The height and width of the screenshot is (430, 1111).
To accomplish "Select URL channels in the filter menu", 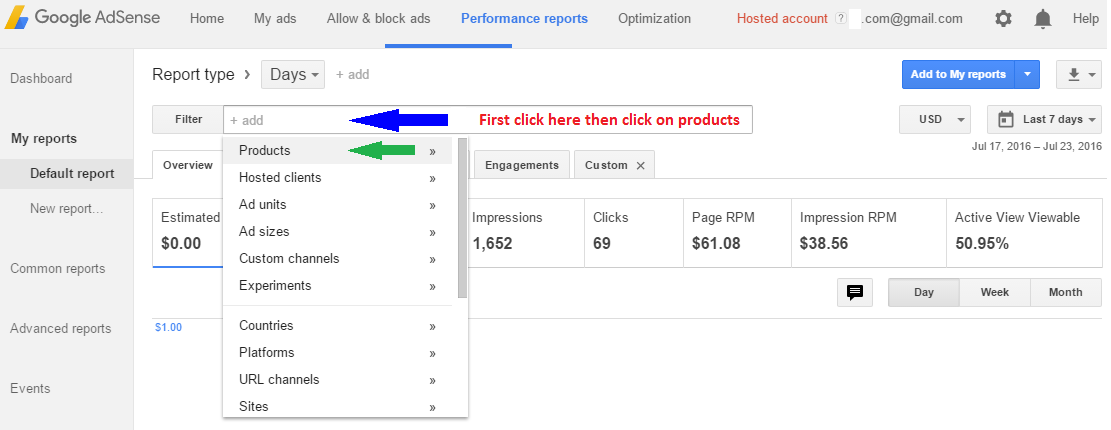I will (337, 379).
